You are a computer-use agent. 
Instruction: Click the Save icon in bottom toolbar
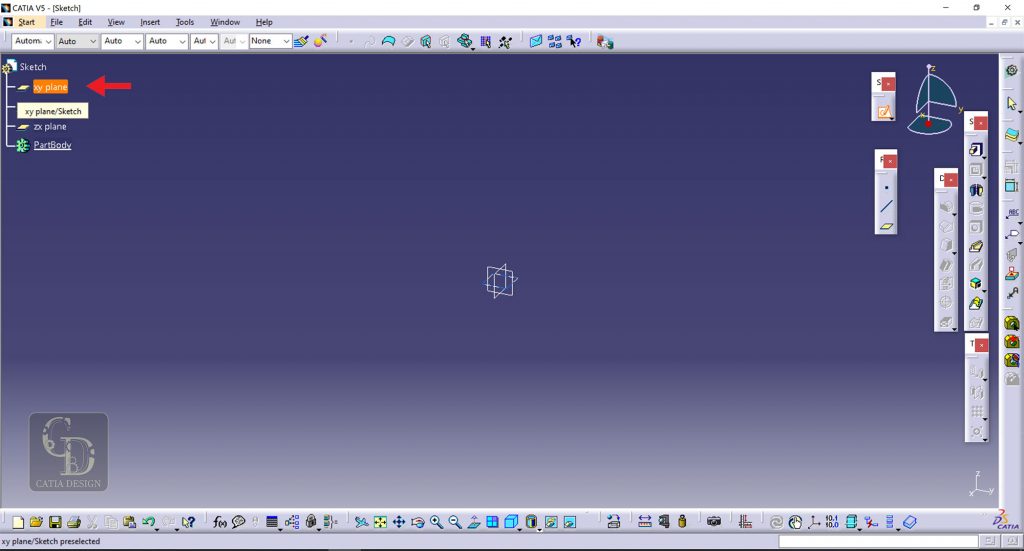(x=55, y=522)
